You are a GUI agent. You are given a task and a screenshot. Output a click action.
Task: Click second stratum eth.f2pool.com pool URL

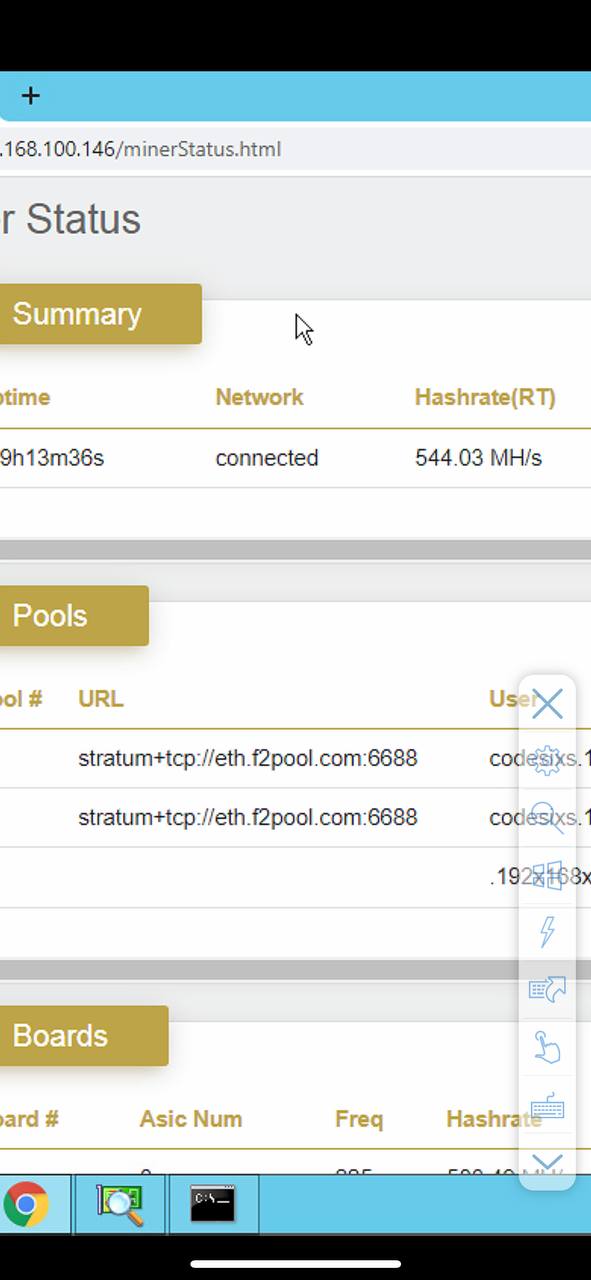tap(248, 817)
